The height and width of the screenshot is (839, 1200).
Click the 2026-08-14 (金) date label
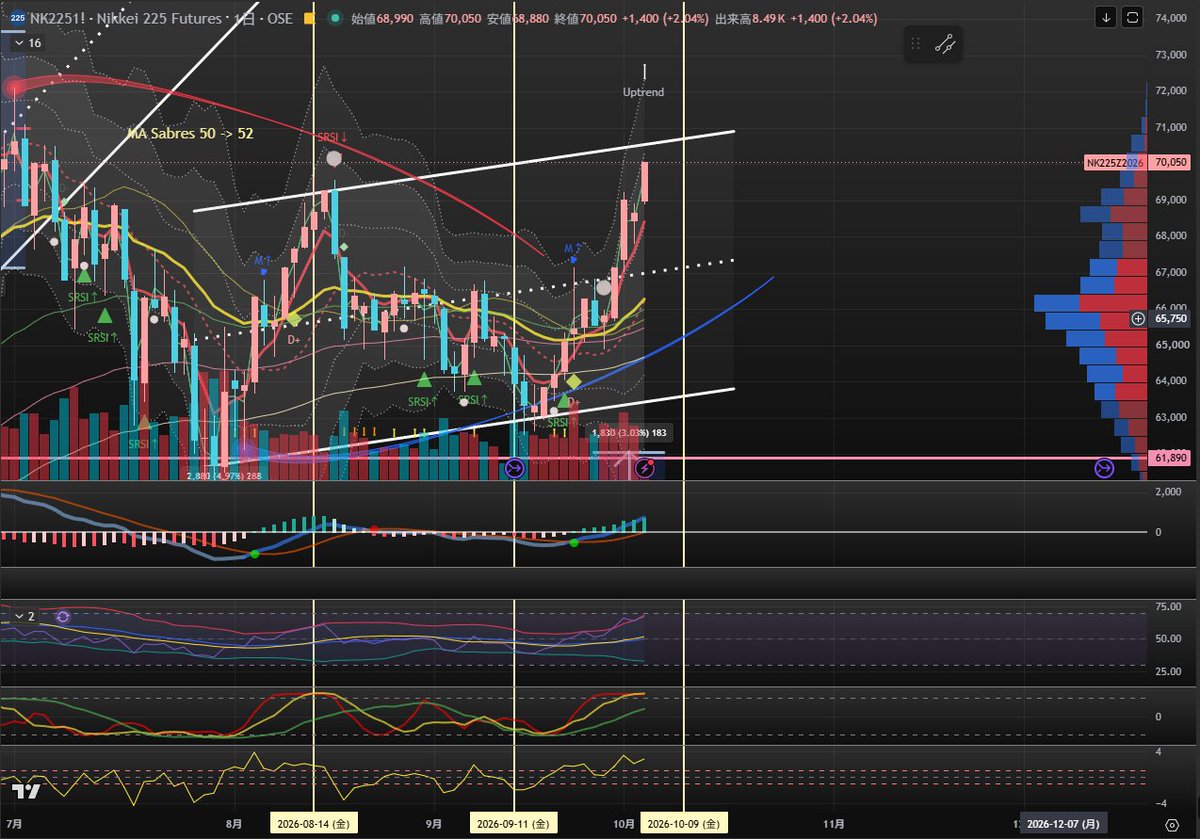315,825
